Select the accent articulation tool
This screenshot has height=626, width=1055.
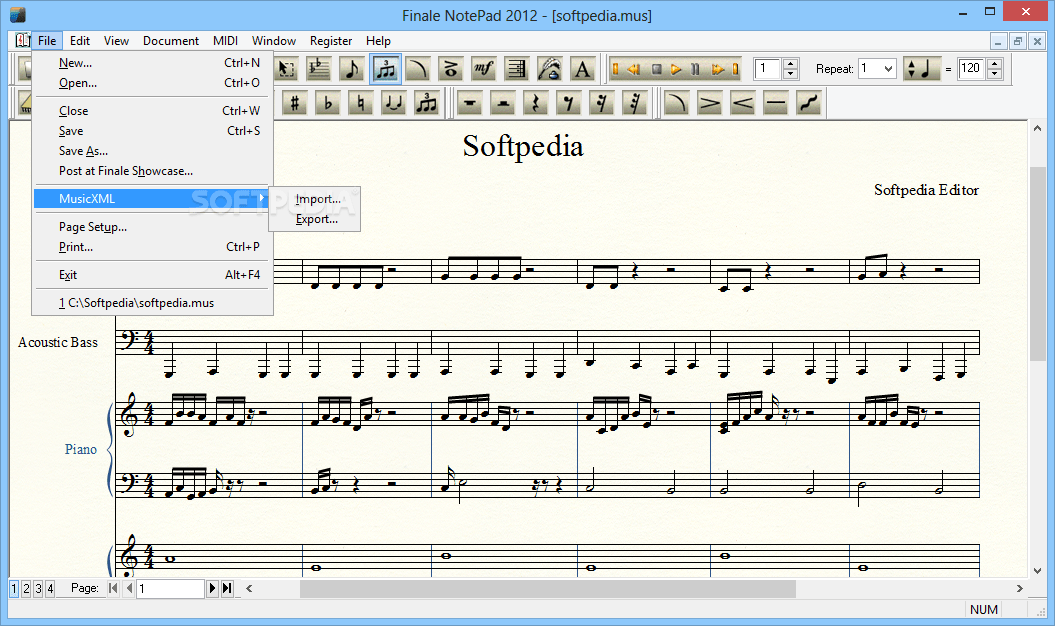click(710, 102)
